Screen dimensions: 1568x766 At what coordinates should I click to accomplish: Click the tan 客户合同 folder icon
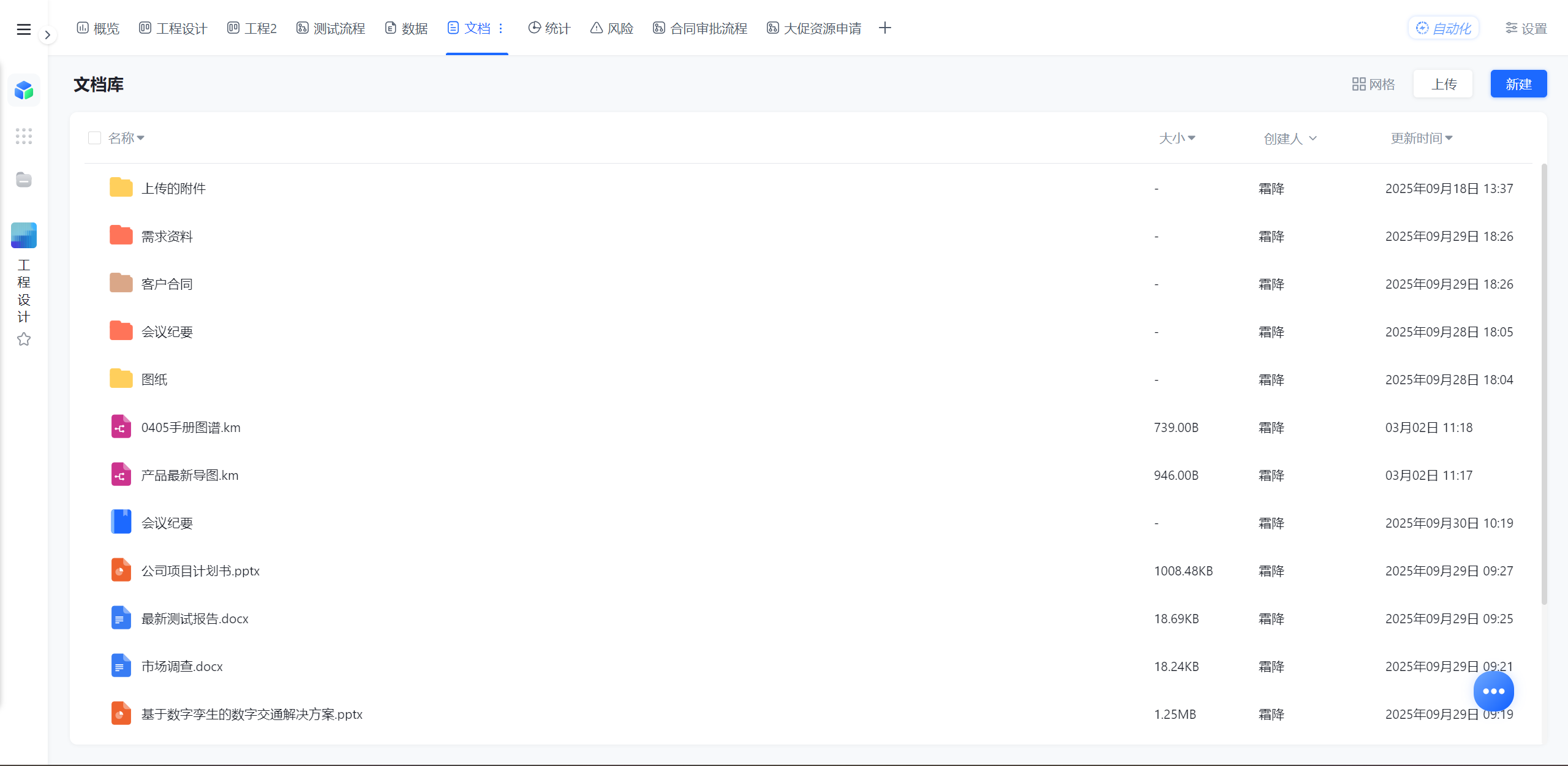[121, 283]
